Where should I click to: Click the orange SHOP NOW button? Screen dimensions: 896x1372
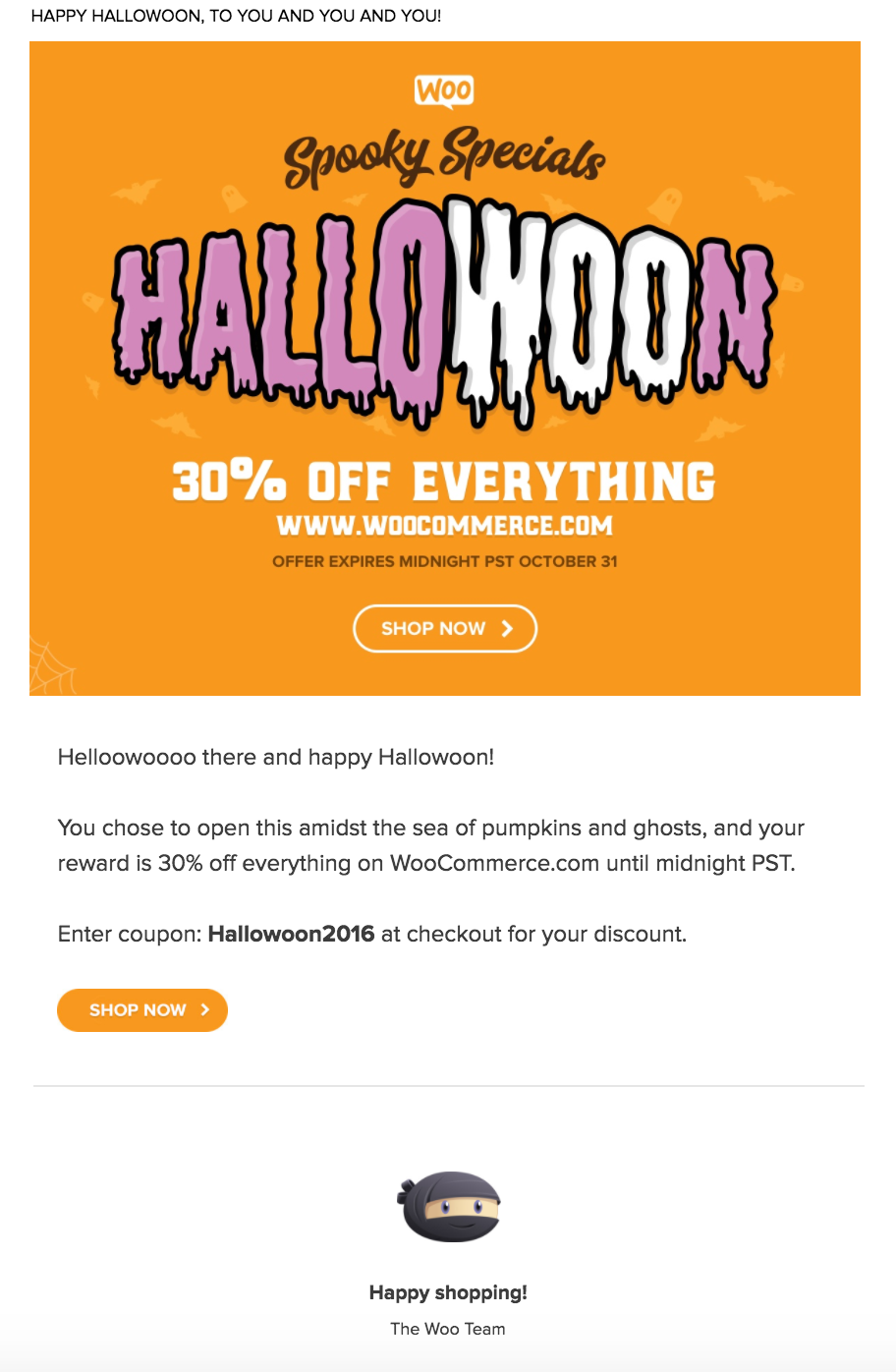142,1010
